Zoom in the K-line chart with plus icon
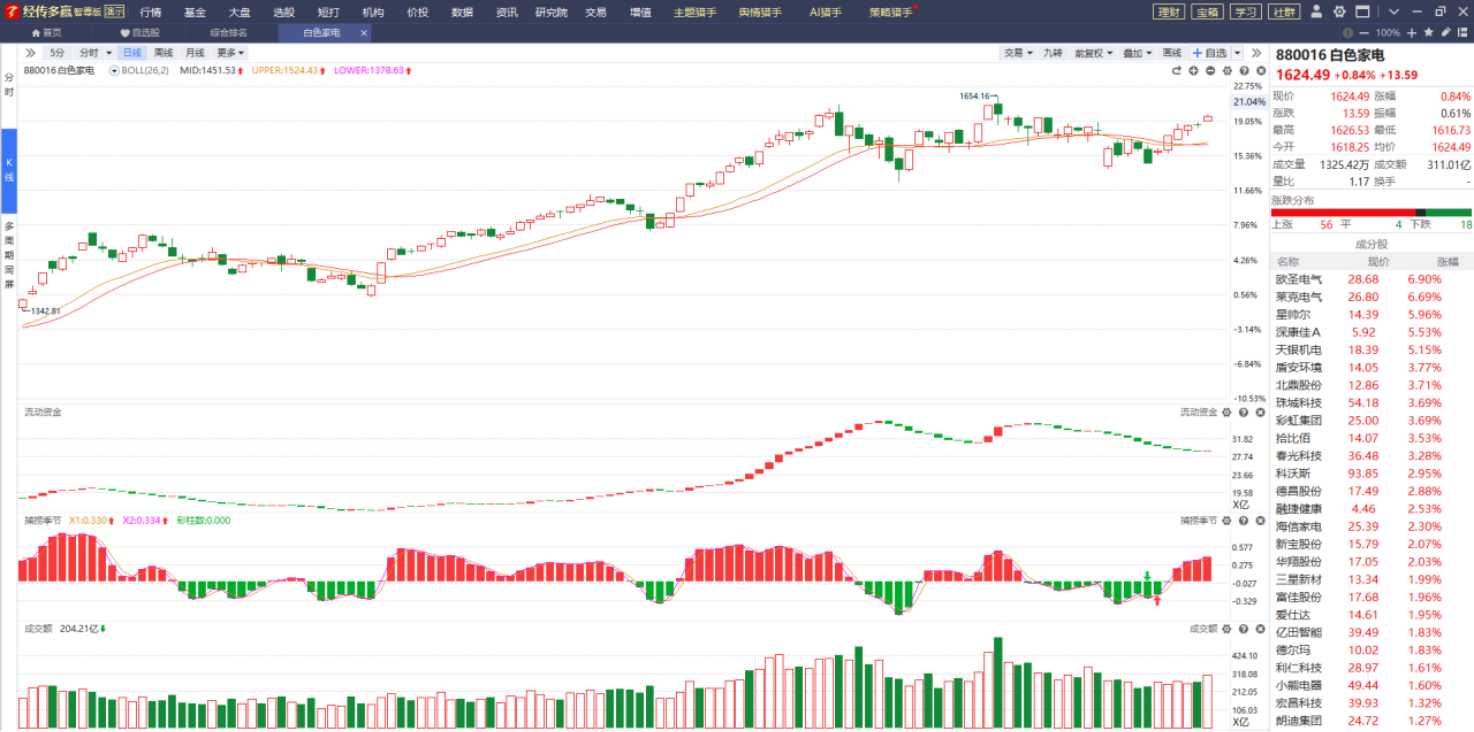This screenshot has width=1474, height=732. click(1193, 71)
